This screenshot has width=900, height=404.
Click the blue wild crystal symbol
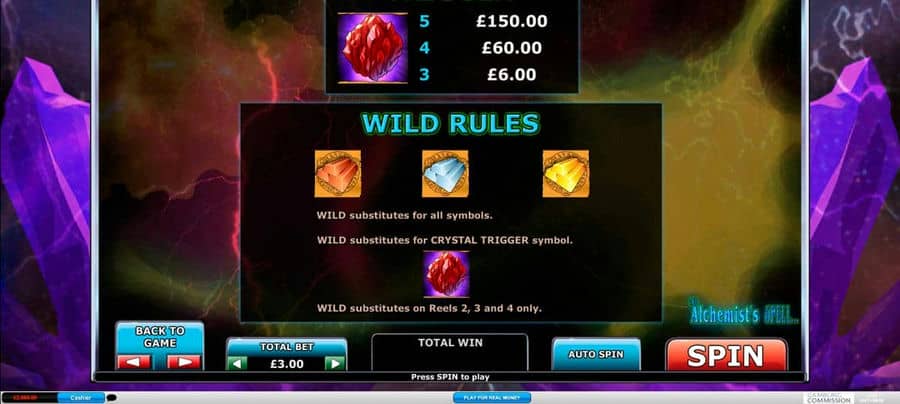click(445, 174)
